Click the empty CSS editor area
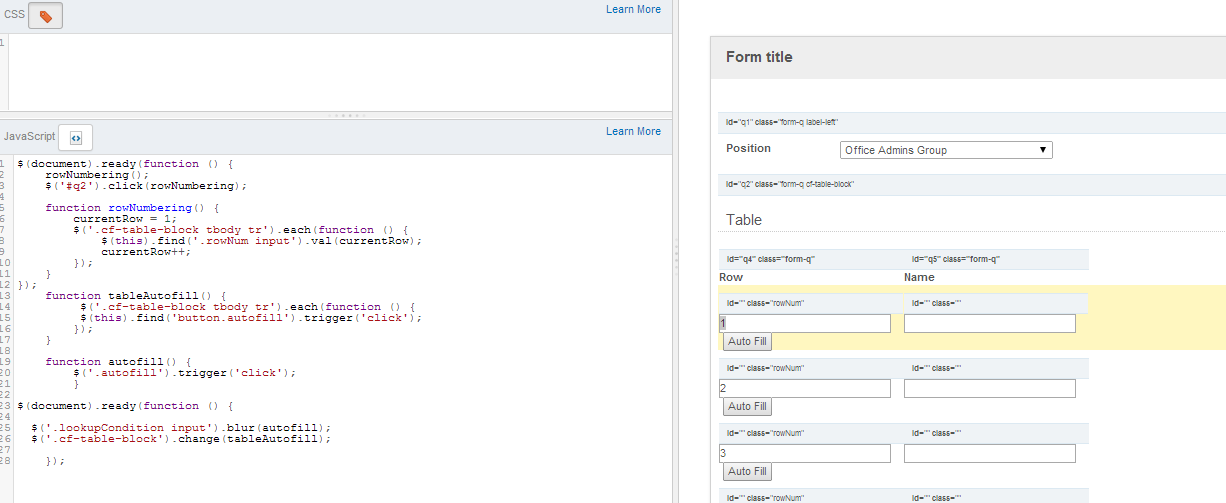The image size is (1226, 503). (340, 70)
